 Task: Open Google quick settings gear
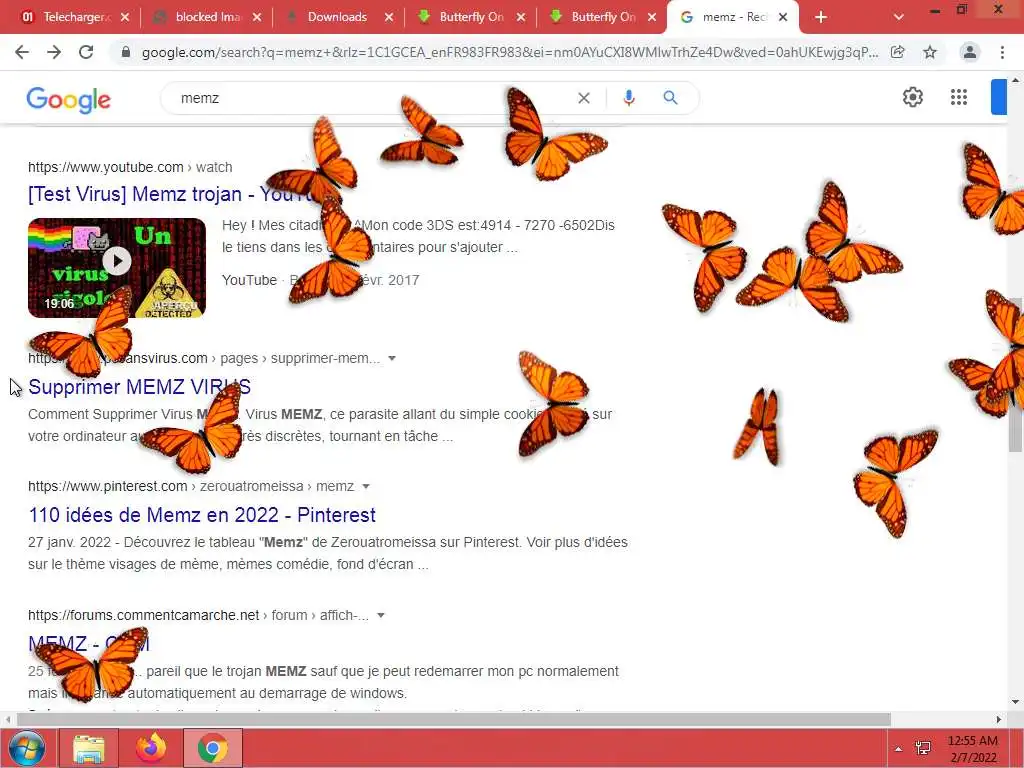(x=913, y=97)
